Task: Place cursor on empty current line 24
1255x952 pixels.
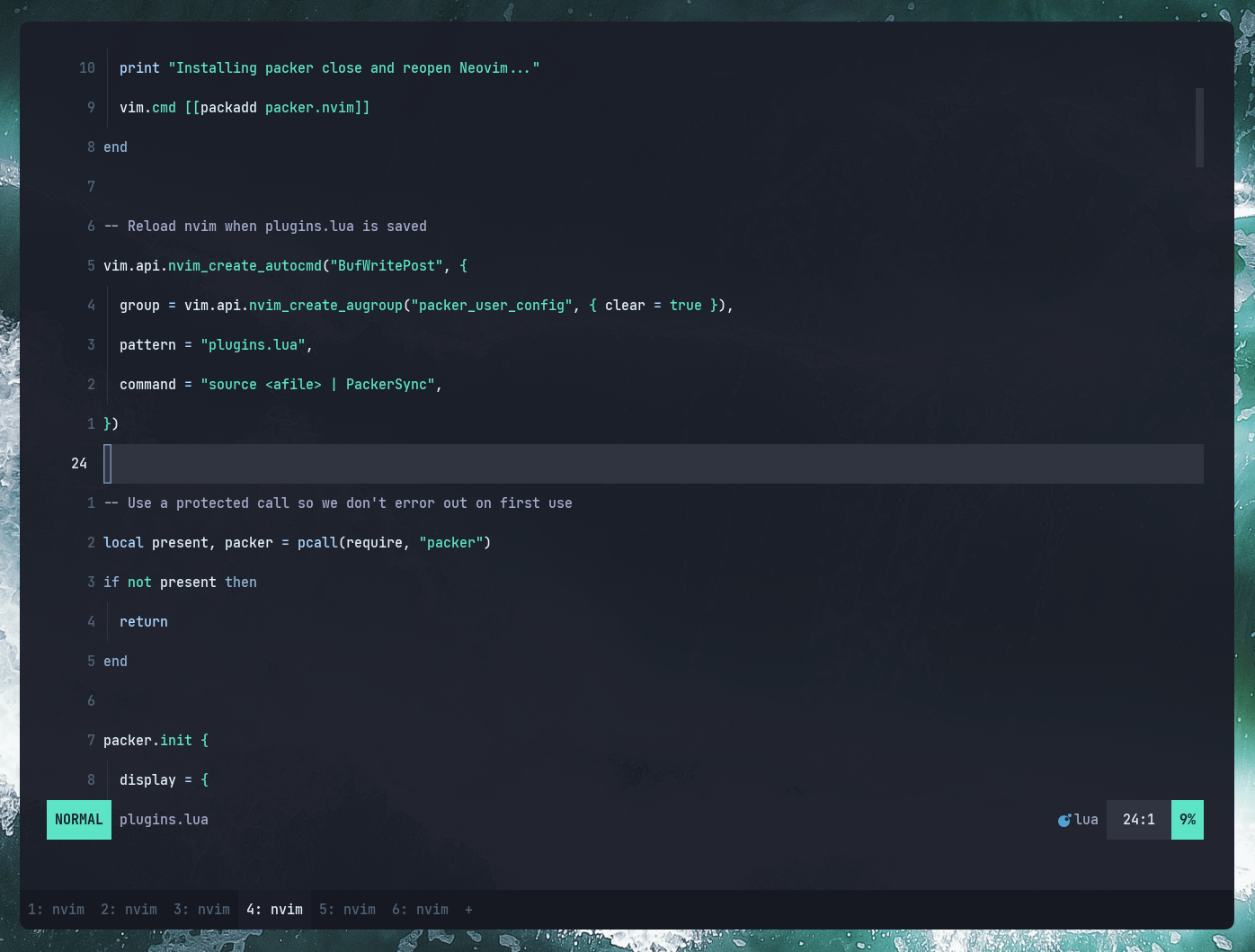Action: [x=629, y=464]
